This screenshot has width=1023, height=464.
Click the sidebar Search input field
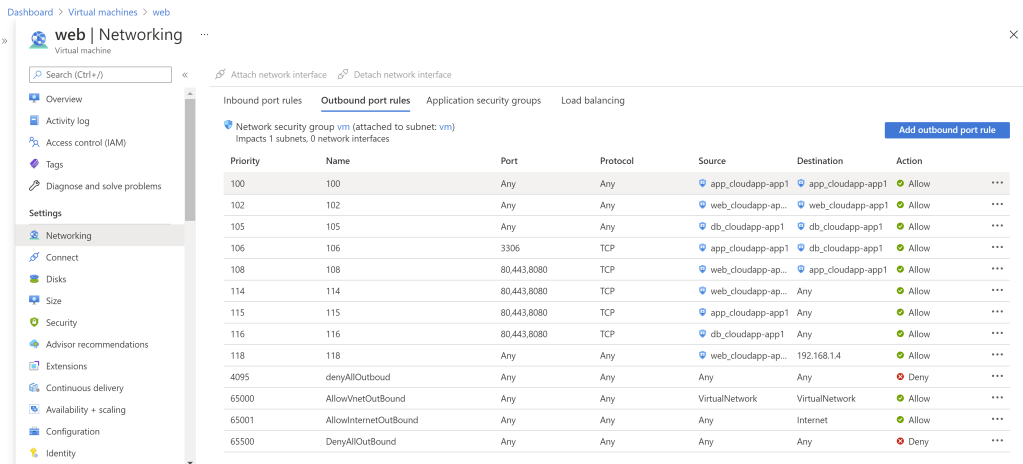100,75
